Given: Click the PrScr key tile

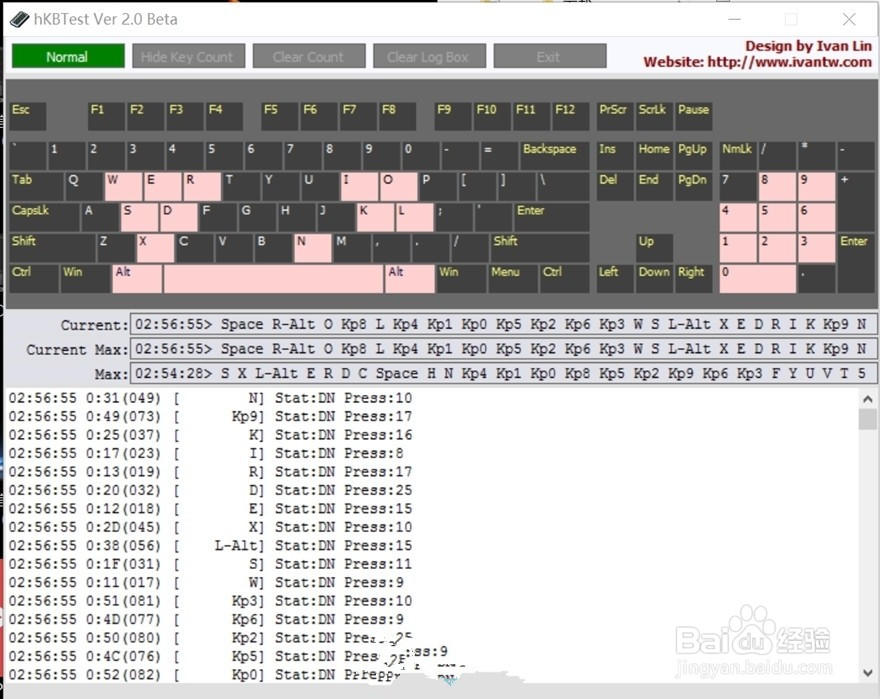Looking at the screenshot, I should pos(615,116).
